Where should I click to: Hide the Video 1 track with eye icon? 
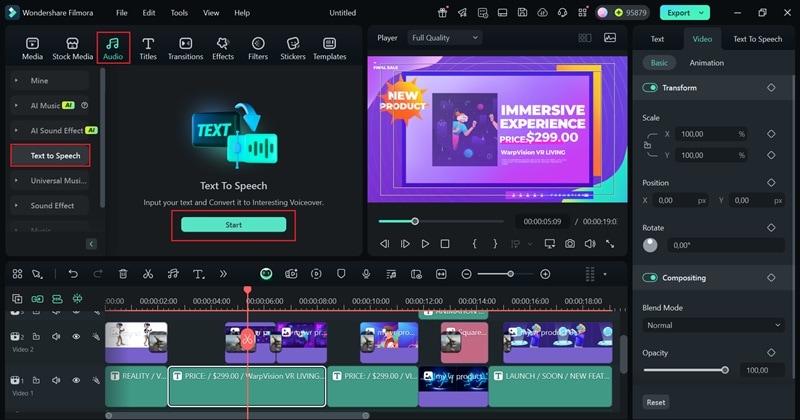[x=76, y=380]
